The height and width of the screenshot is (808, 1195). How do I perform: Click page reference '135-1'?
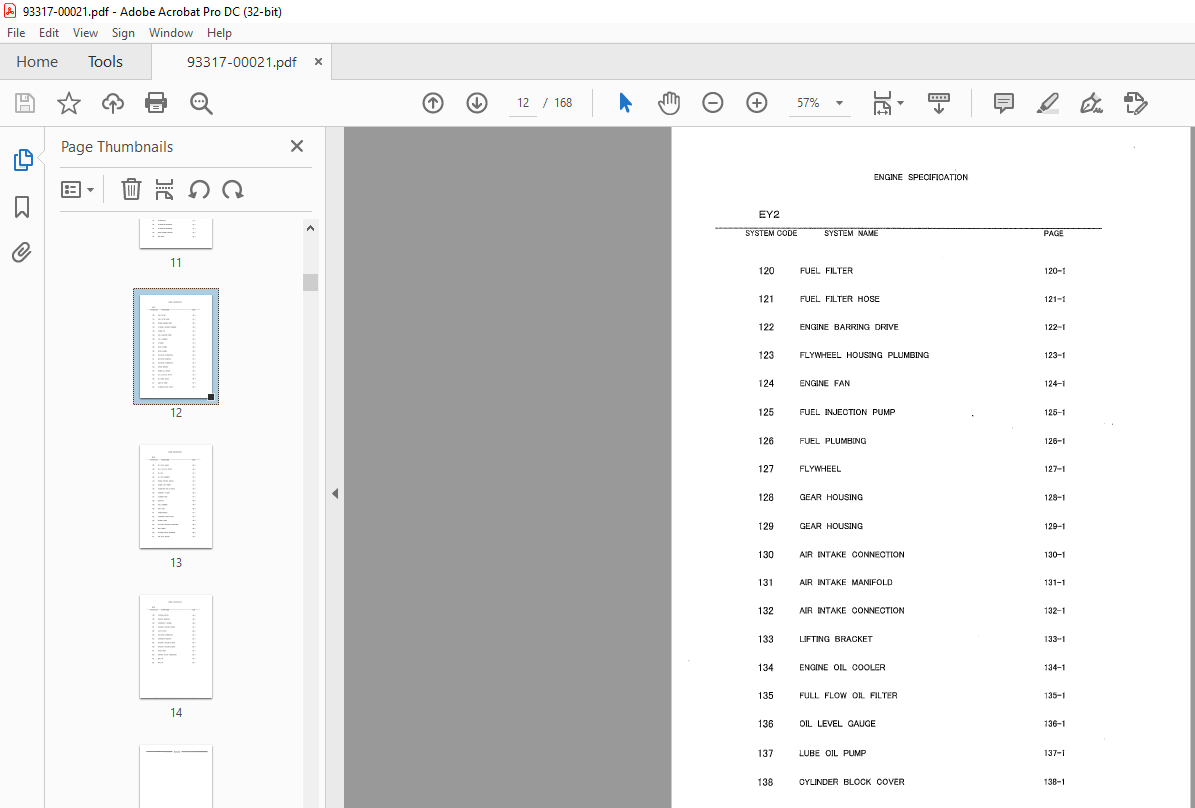[1055, 696]
